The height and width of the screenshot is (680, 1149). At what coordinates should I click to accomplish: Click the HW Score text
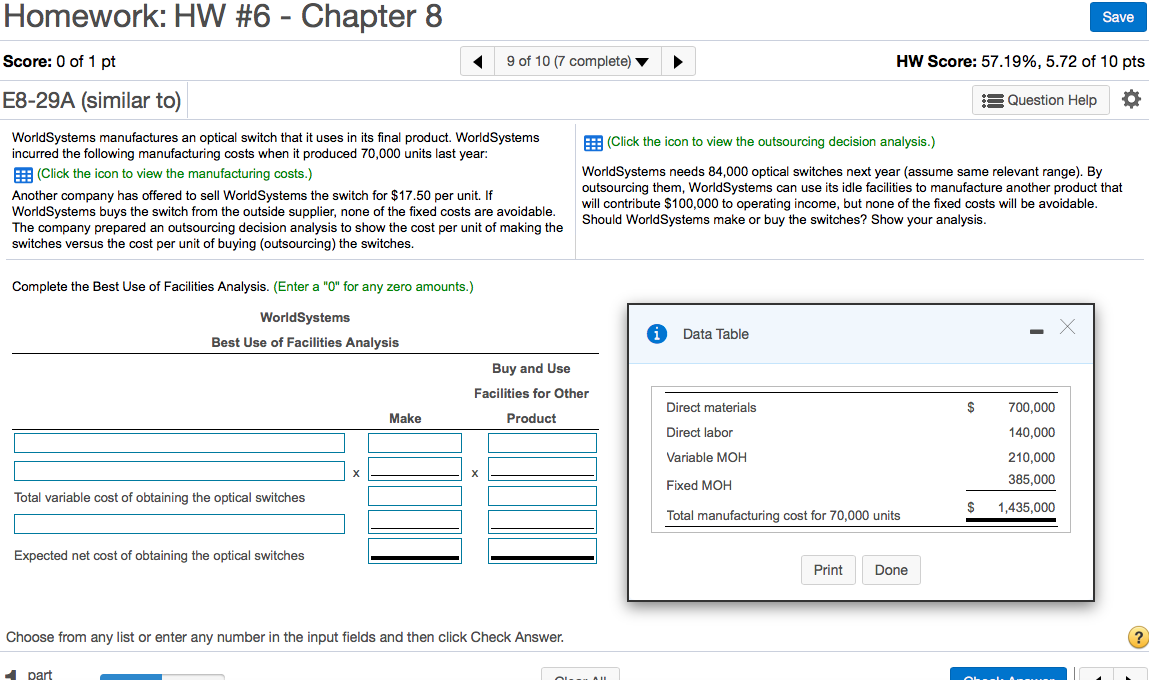(x=1020, y=62)
